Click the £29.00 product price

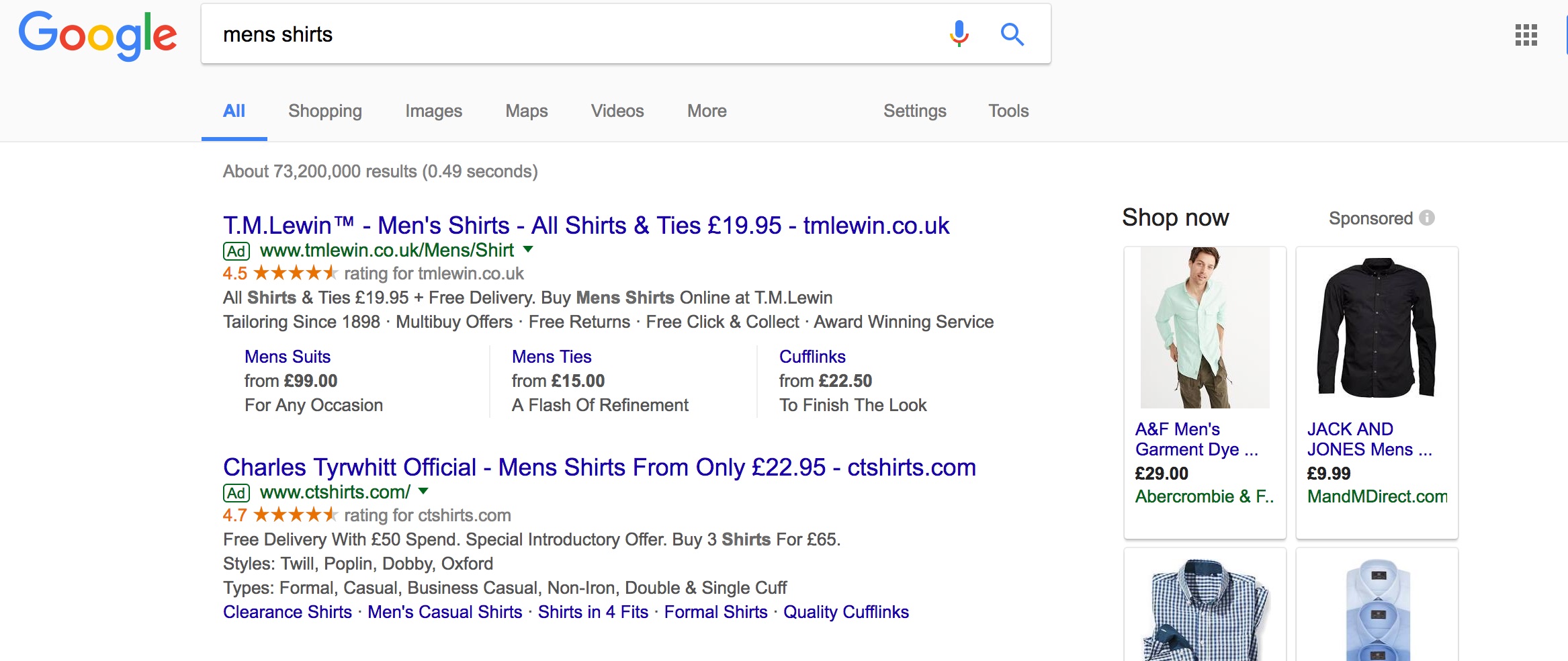pos(1162,474)
